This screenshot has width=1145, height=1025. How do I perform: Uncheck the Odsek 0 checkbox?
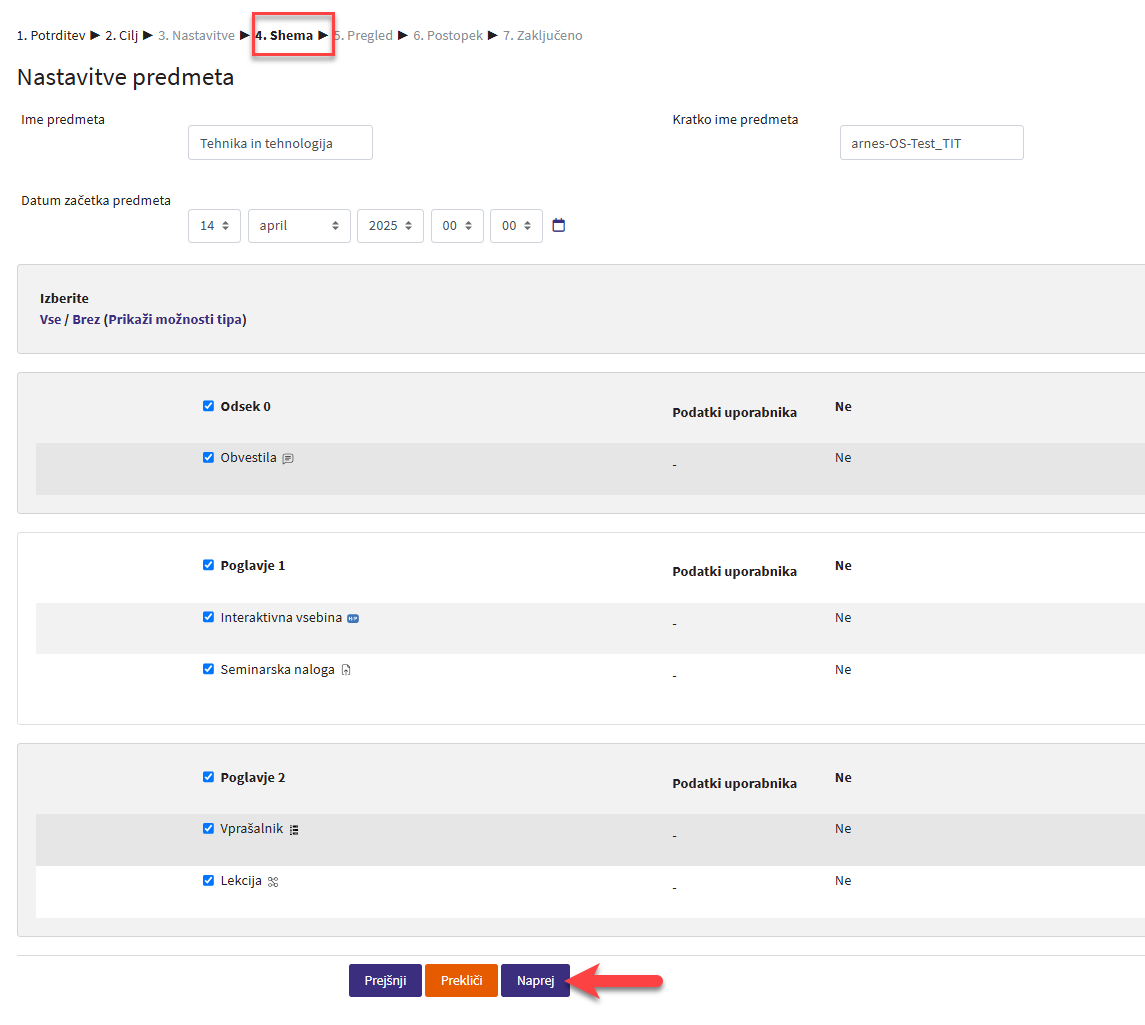(208, 406)
